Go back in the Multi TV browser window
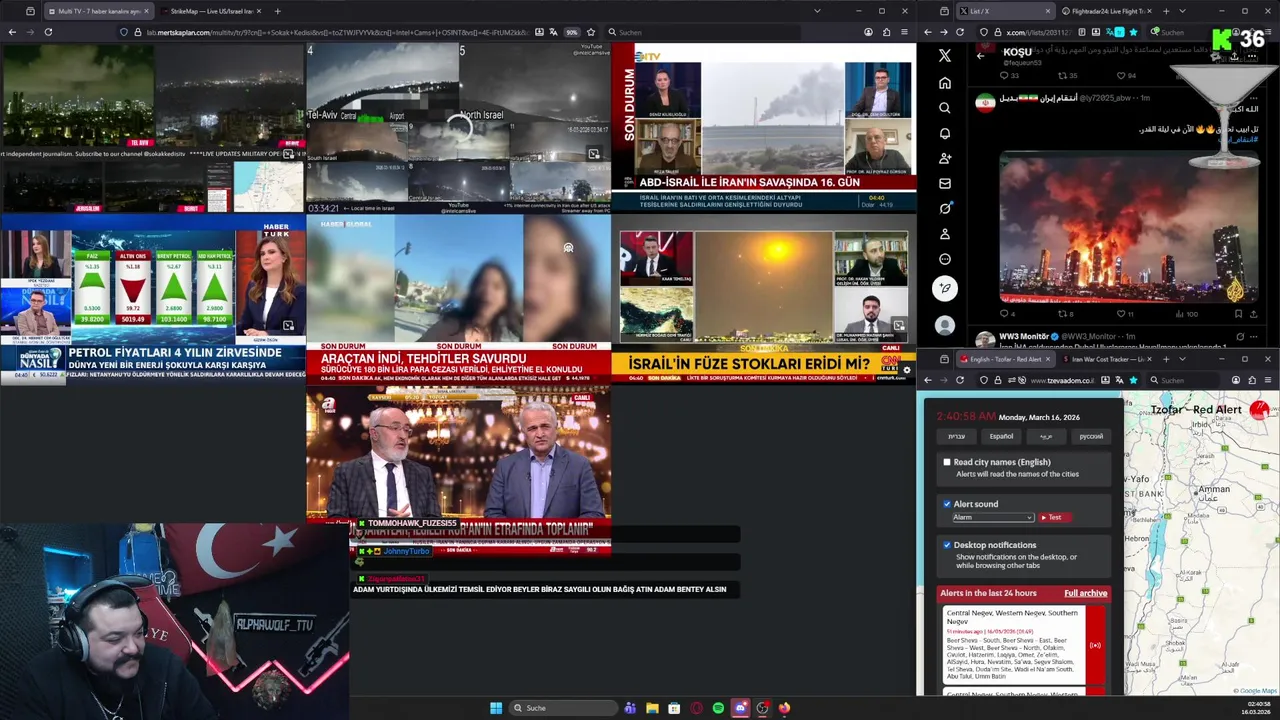1280x720 pixels. (12, 32)
